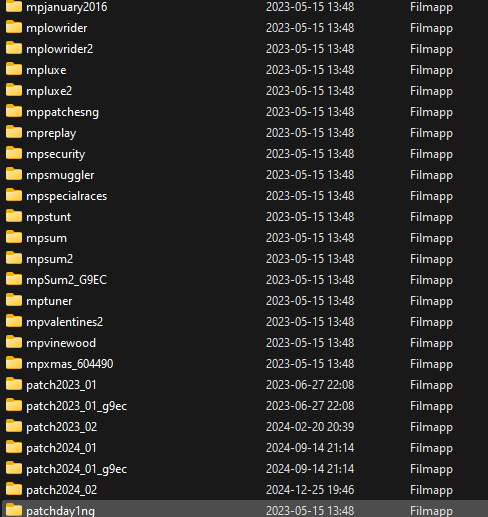Select the mpspecialraces folder name
Viewport: 488px width, 517px height.
click(67, 196)
